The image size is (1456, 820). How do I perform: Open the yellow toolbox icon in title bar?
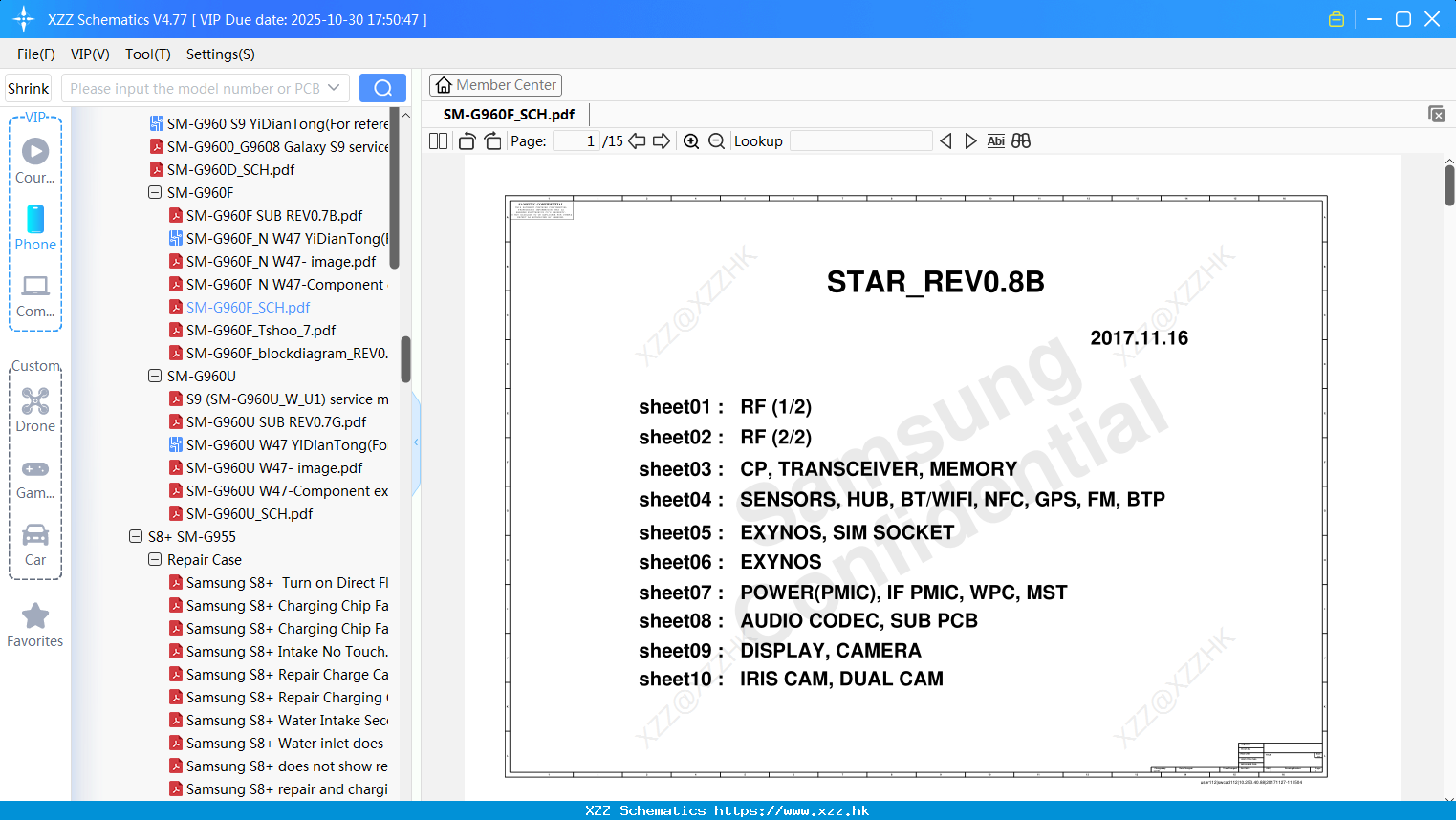[1336, 19]
